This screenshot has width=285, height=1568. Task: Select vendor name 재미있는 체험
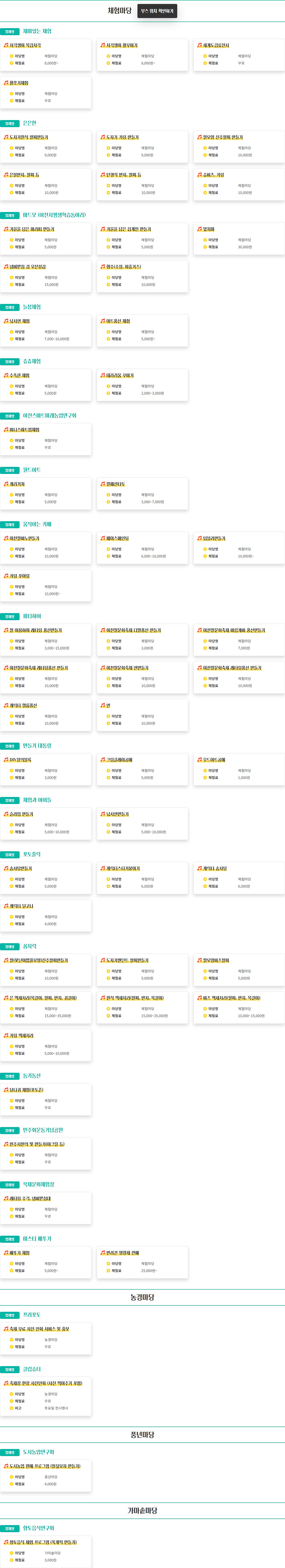37,31
